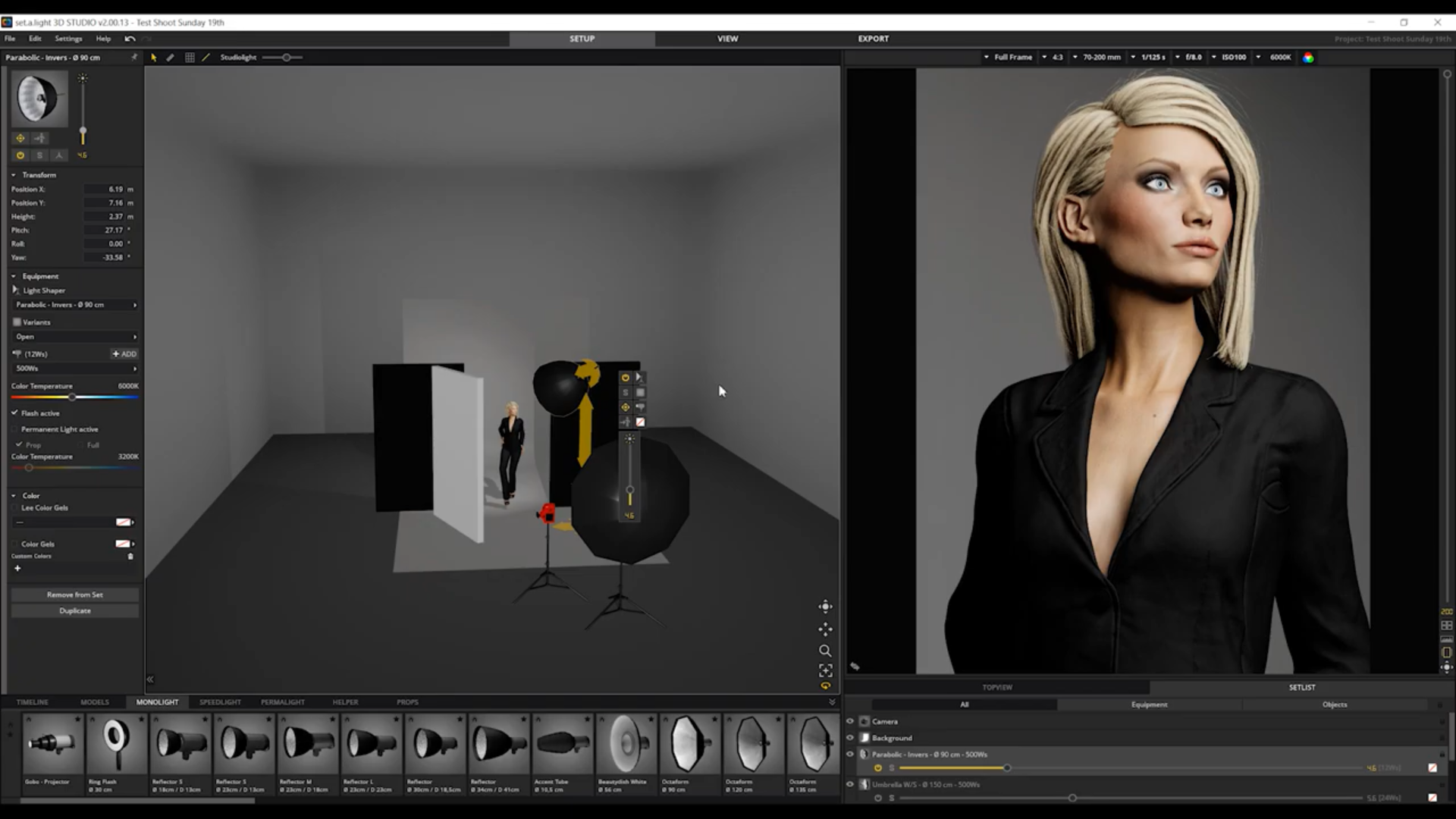Click the Solo S button under light preview
This screenshot has width=1456, height=819.
tap(39, 155)
